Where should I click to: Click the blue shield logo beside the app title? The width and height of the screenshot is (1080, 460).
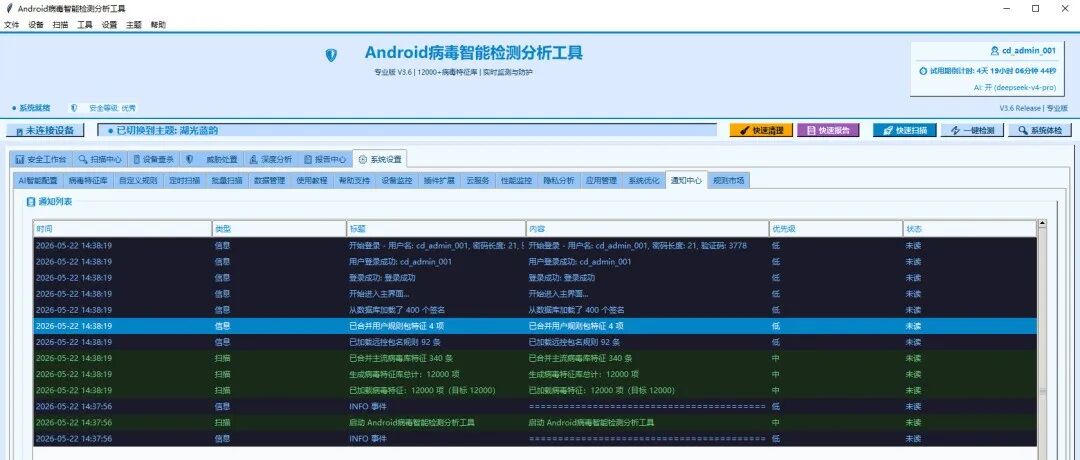pos(331,55)
